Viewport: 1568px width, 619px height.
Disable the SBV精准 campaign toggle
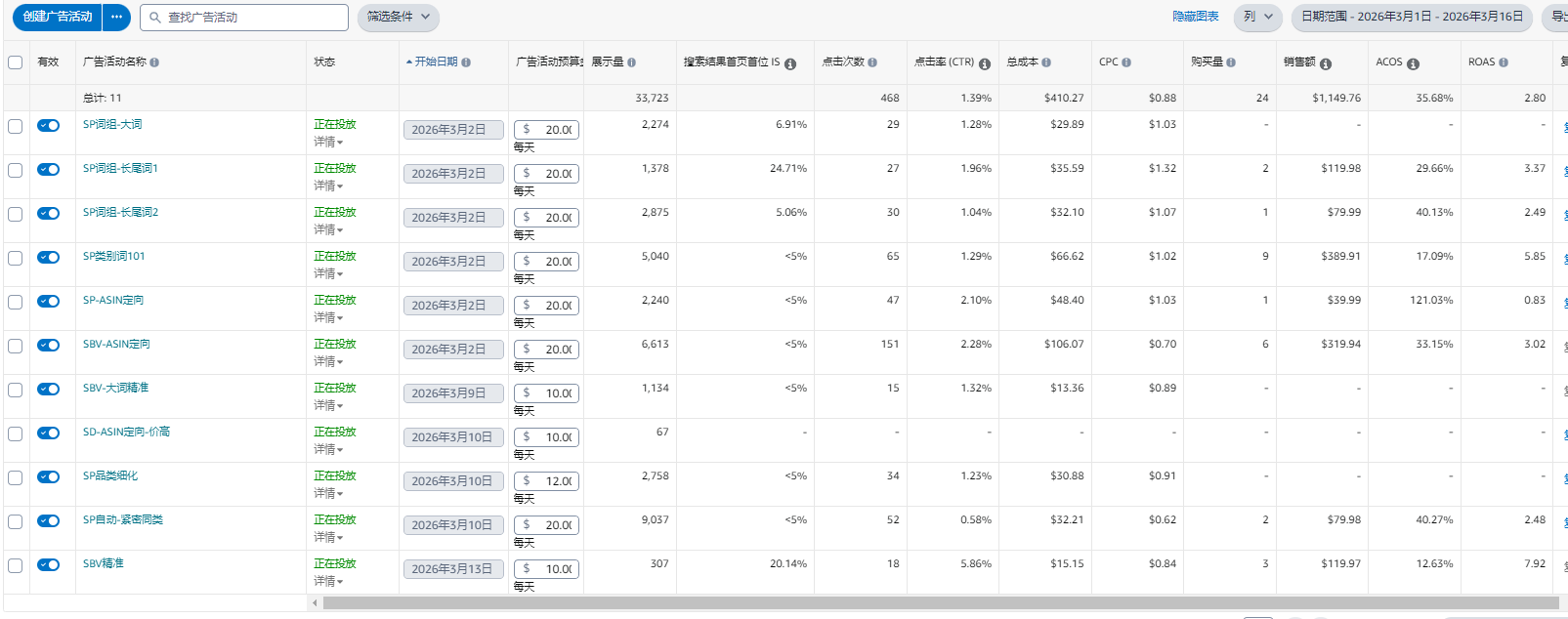point(48,564)
